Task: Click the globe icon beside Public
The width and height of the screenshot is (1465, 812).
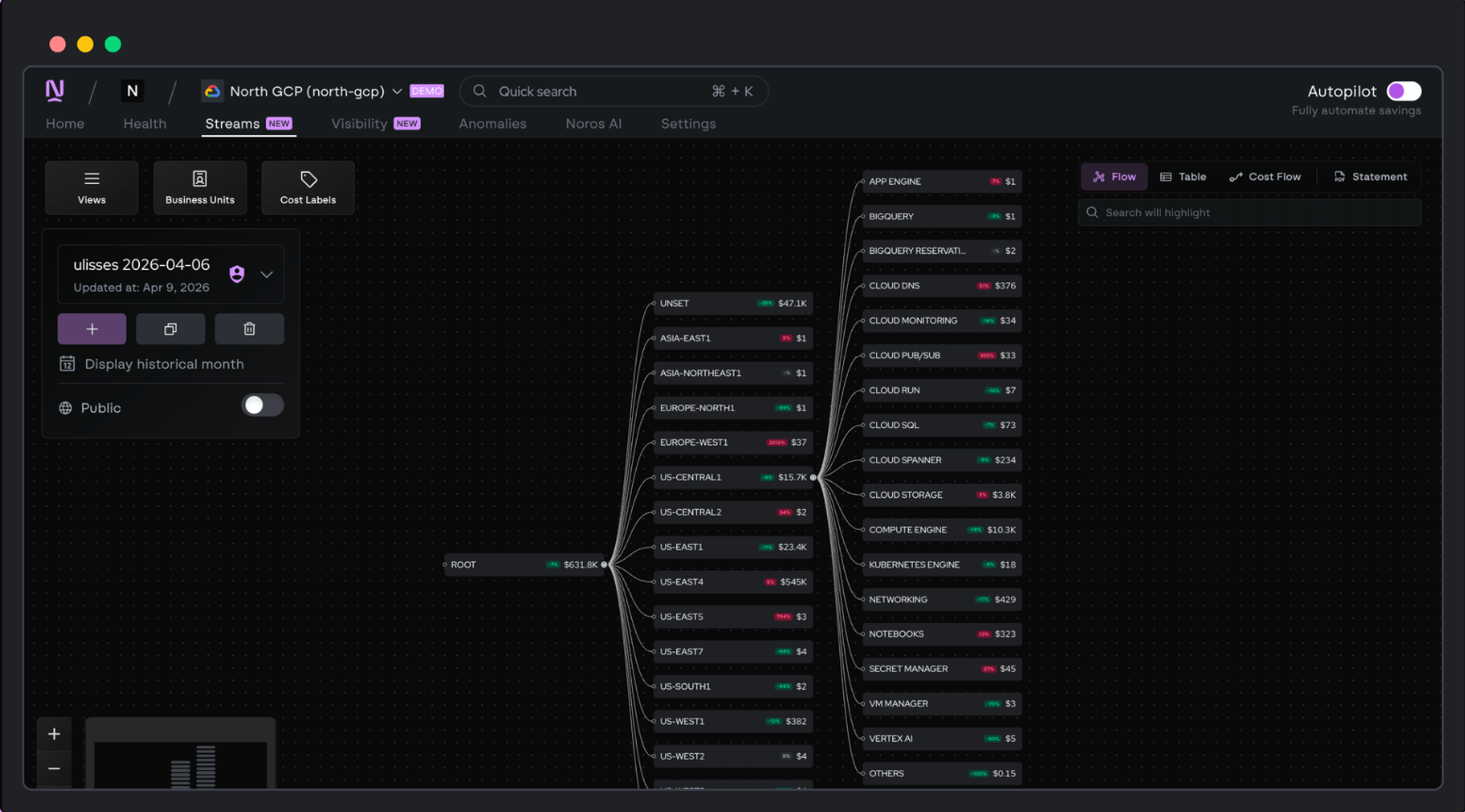Action: coord(65,408)
